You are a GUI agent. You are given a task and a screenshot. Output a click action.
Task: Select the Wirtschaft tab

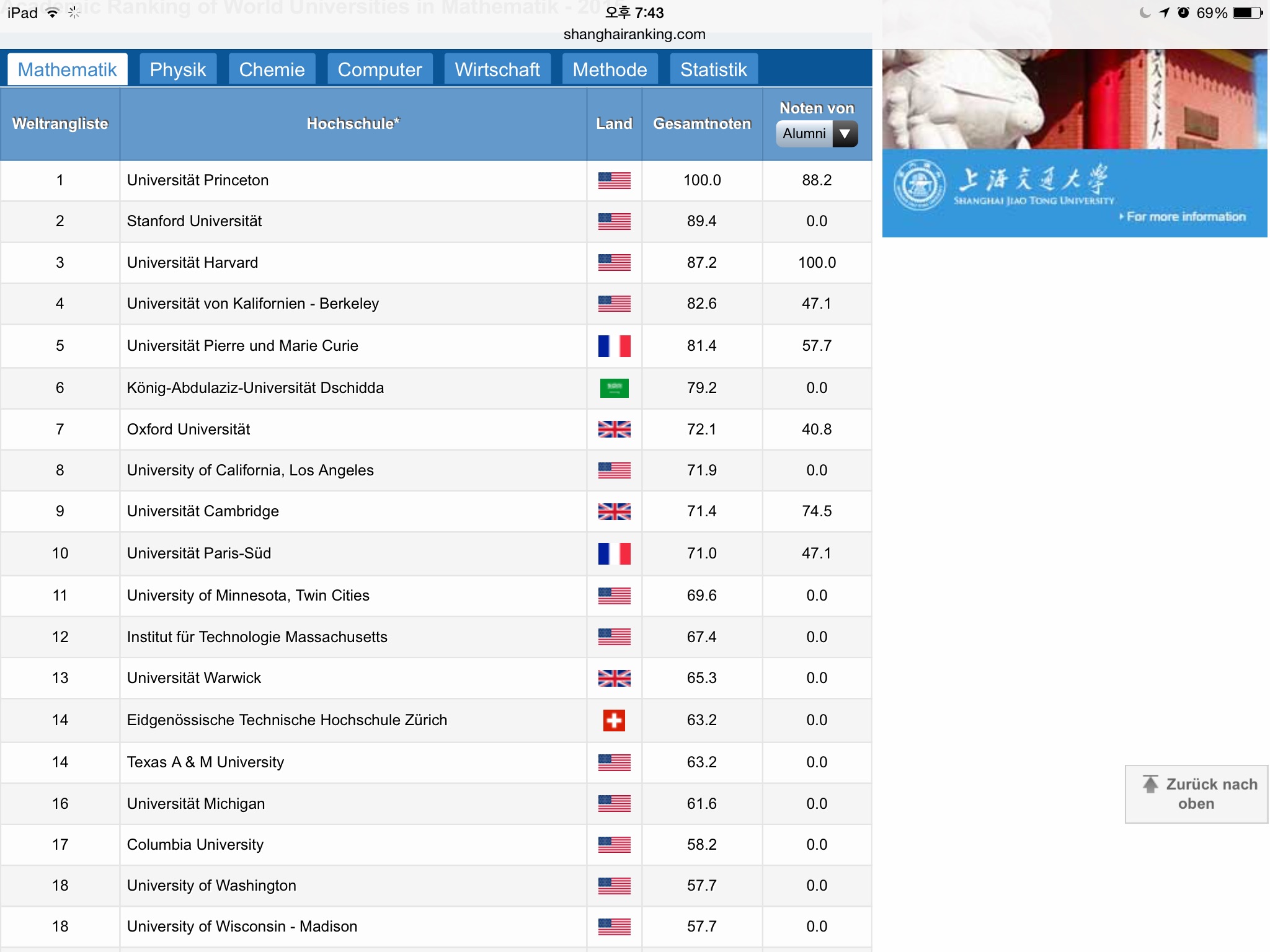pyautogui.click(x=497, y=69)
